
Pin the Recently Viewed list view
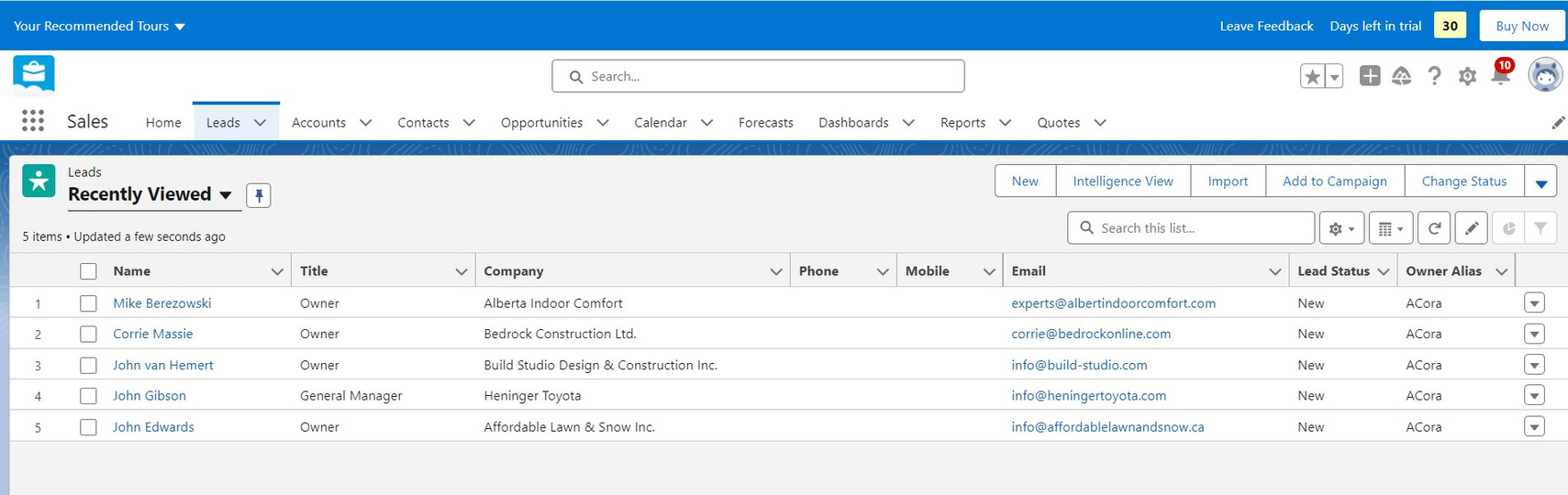[x=259, y=195]
